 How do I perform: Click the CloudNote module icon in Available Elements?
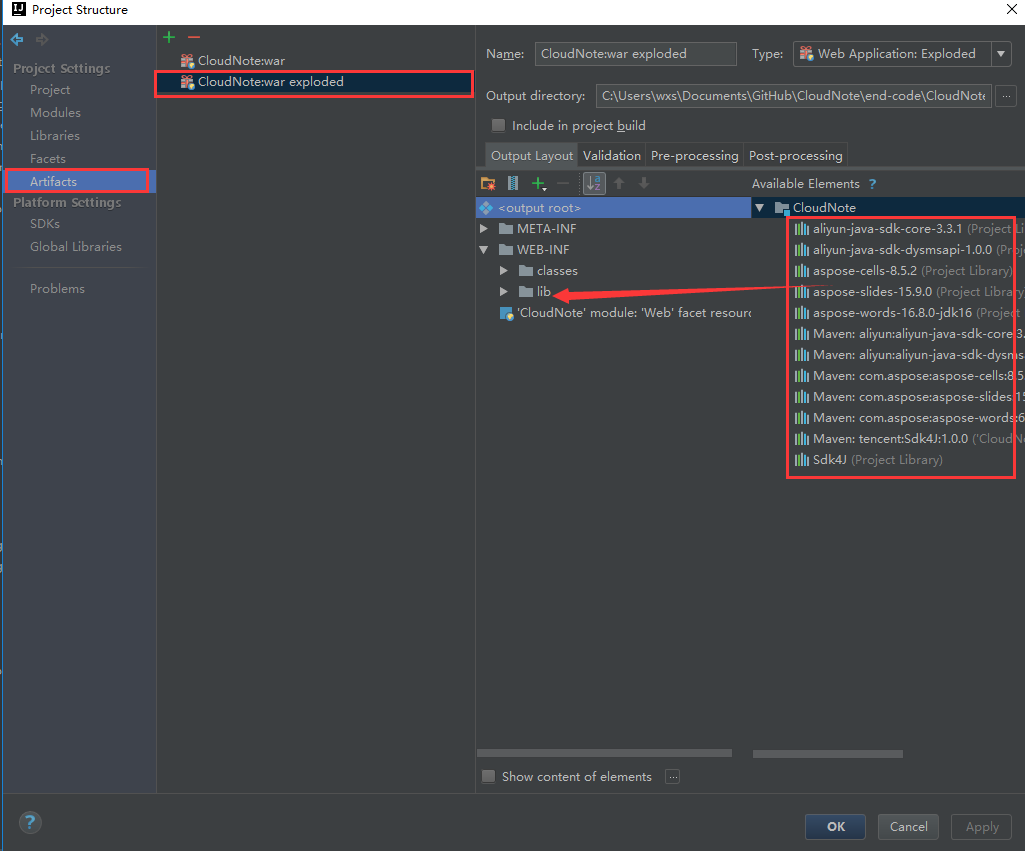pos(782,208)
